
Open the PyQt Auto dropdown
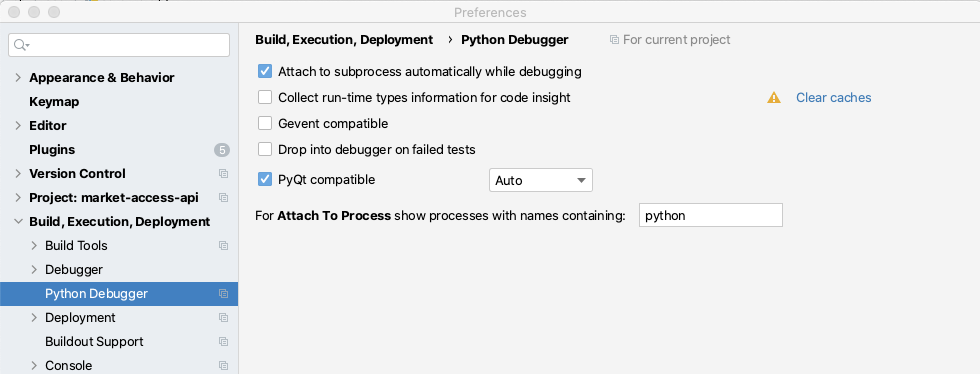(x=541, y=180)
